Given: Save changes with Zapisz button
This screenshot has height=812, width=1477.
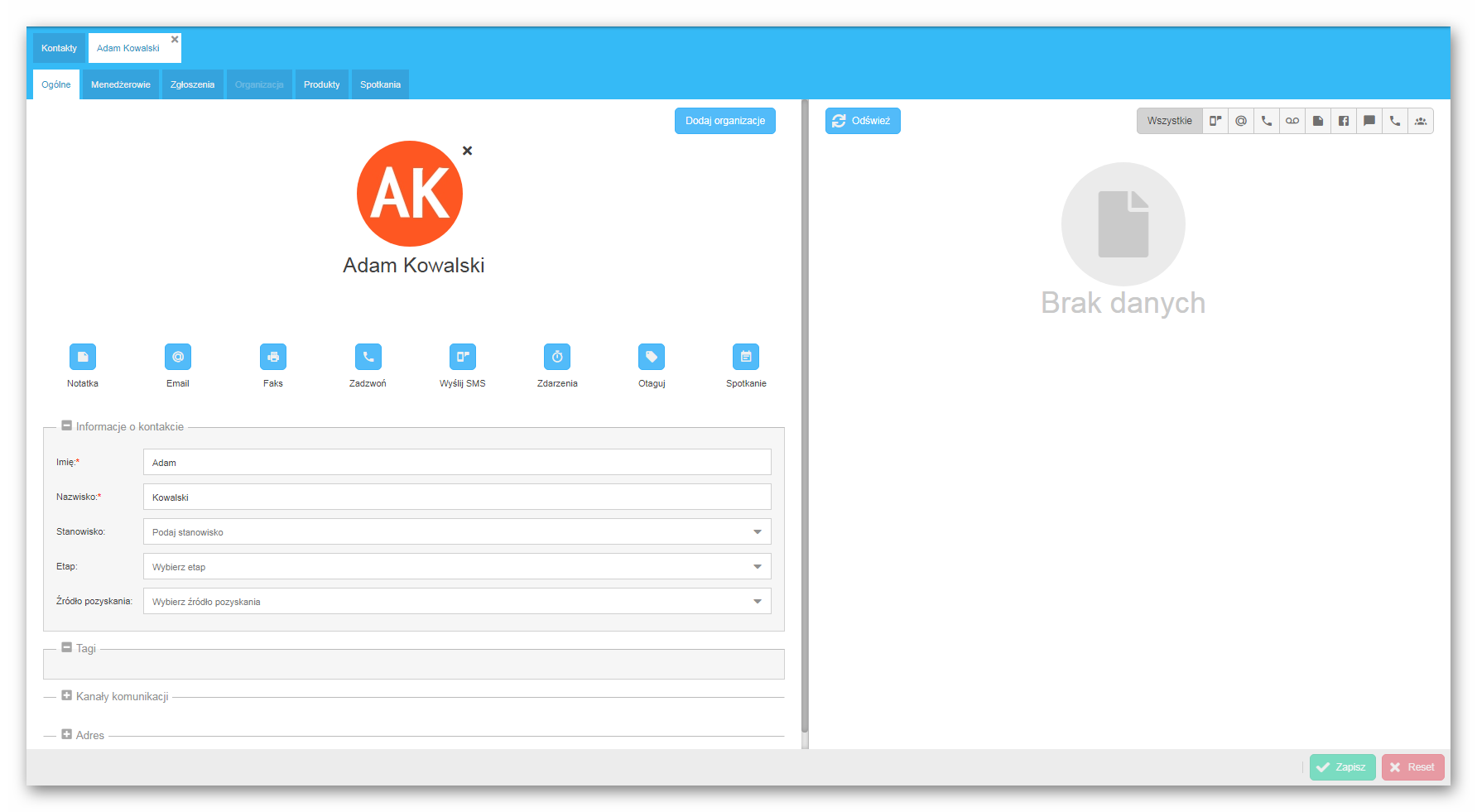Looking at the screenshot, I should coord(1343,767).
